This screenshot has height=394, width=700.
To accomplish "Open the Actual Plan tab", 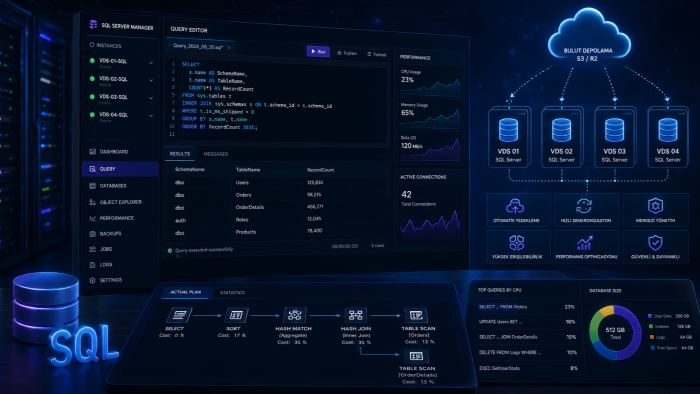I will pos(186,292).
